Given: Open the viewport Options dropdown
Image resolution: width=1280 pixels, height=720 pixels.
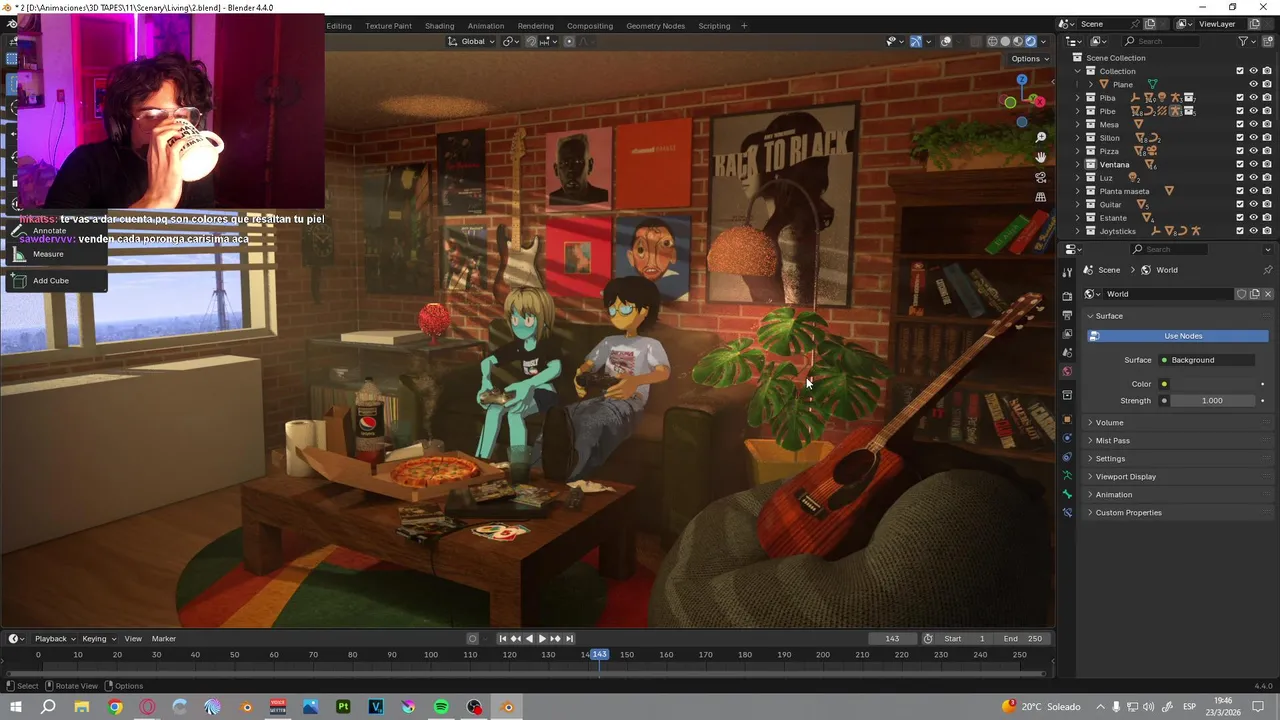Looking at the screenshot, I should click(x=1030, y=58).
